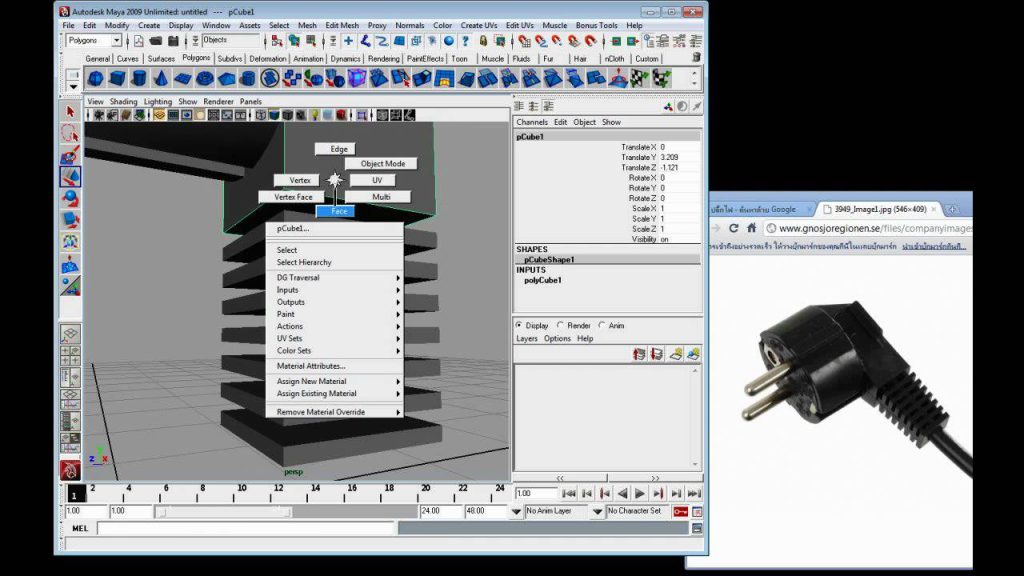Click the shelf trash can icon
This screenshot has width=1024, height=576.
[x=696, y=58]
